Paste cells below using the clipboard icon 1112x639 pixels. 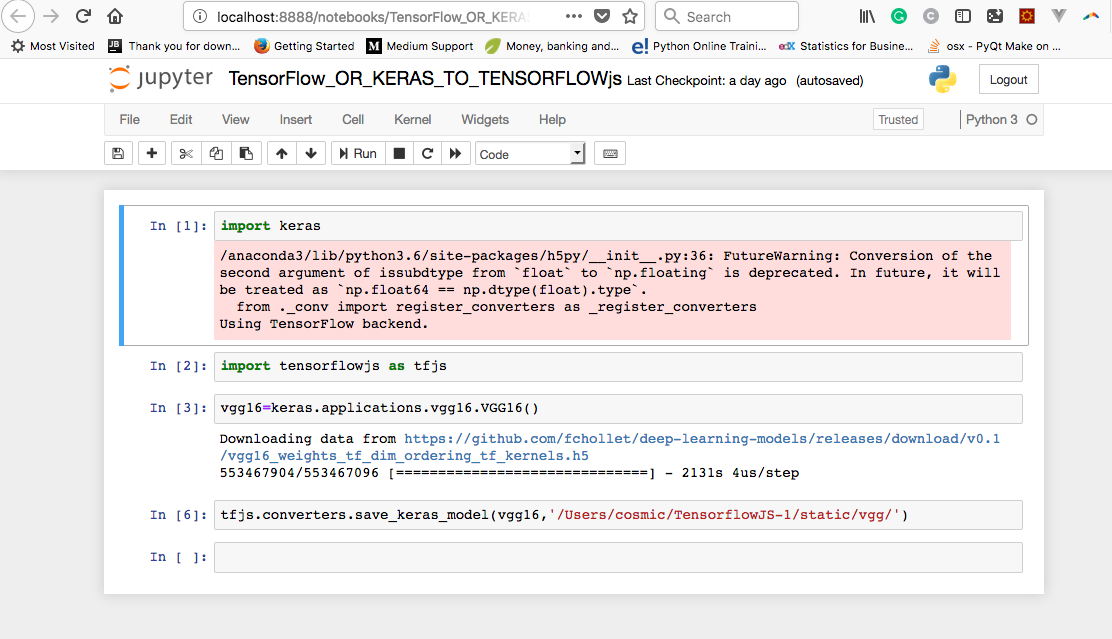(246, 153)
